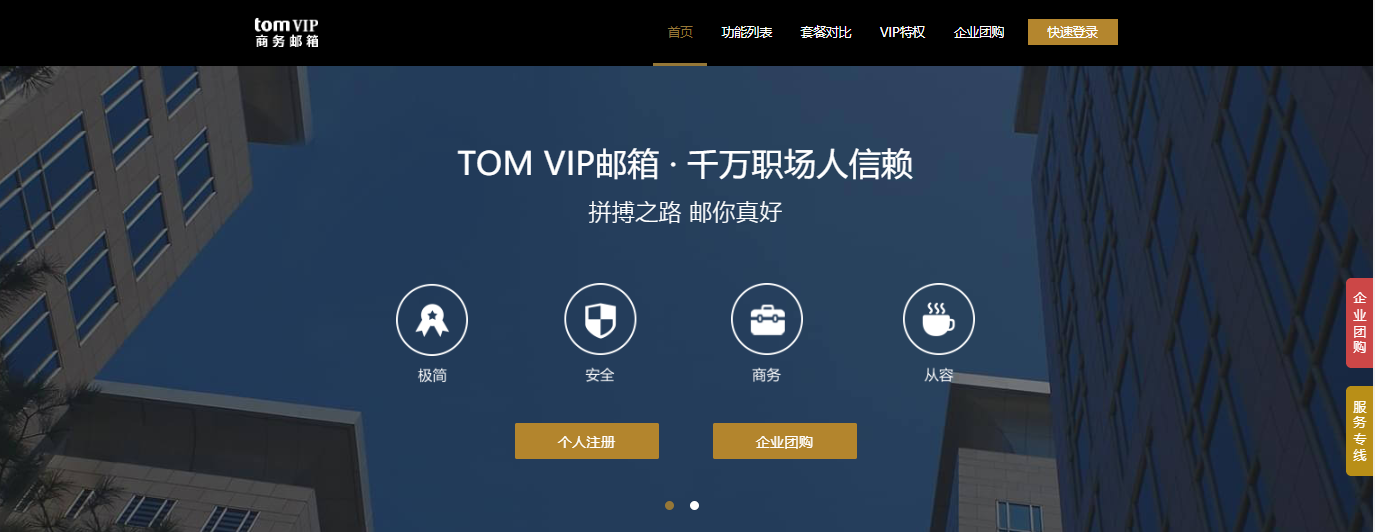Select the second white carousel dot
The width and height of the screenshot is (1375, 532).
point(694,505)
